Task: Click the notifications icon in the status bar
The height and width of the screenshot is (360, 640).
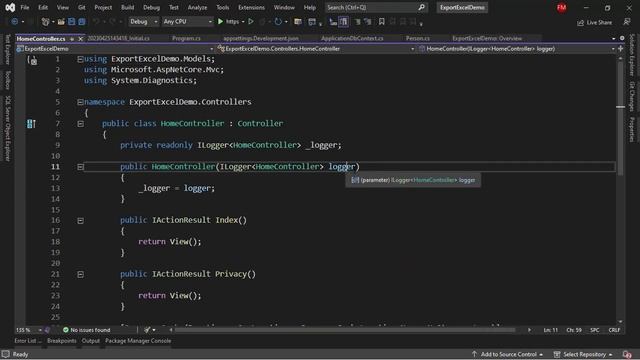Action: (x=627, y=354)
